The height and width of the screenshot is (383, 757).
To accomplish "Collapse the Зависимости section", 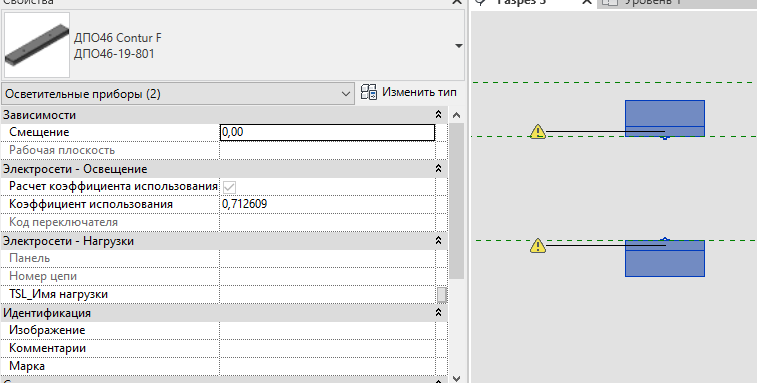I will (438, 114).
